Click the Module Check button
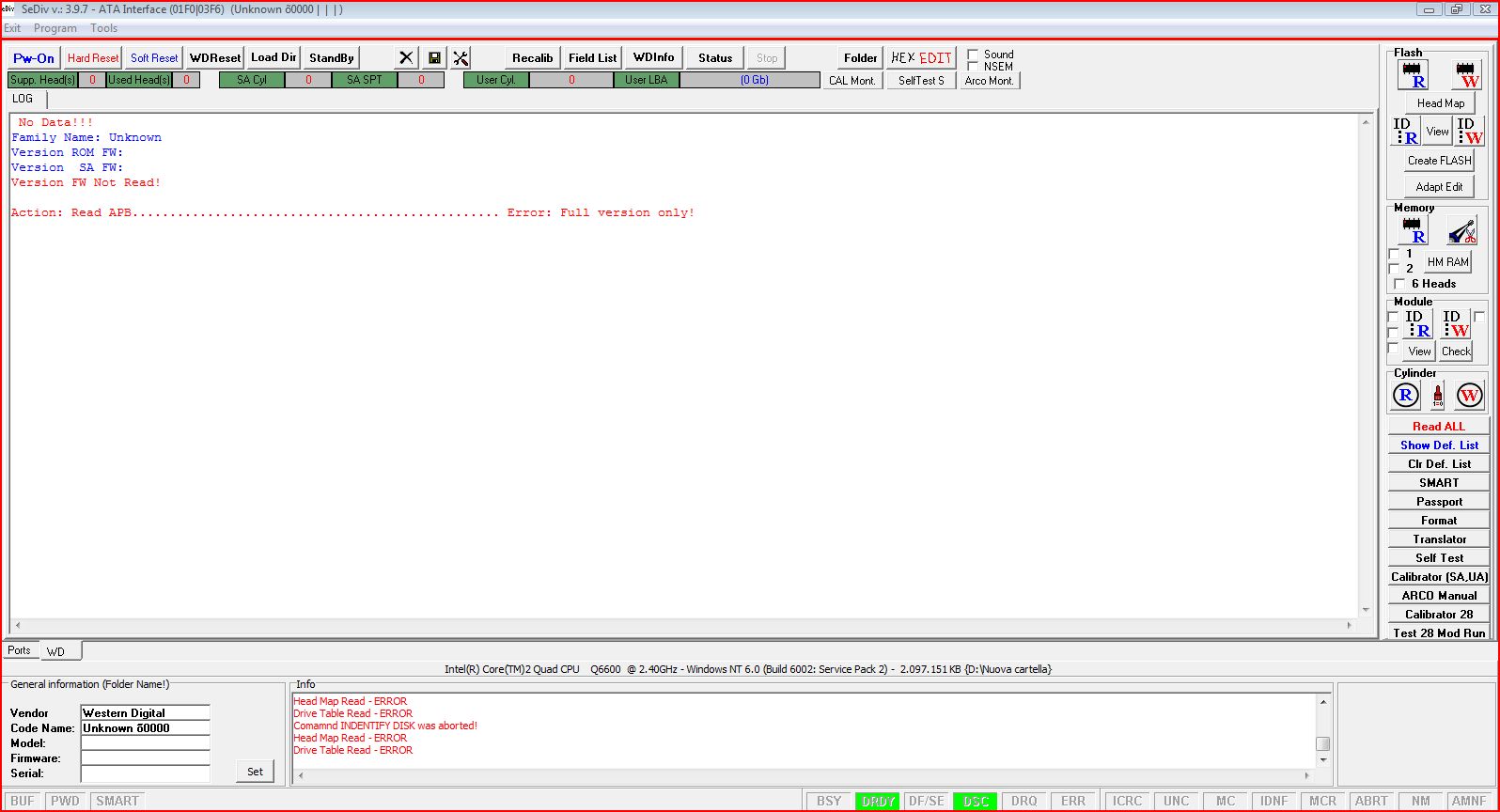The image size is (1500, 812). (x=1456, y=351)
